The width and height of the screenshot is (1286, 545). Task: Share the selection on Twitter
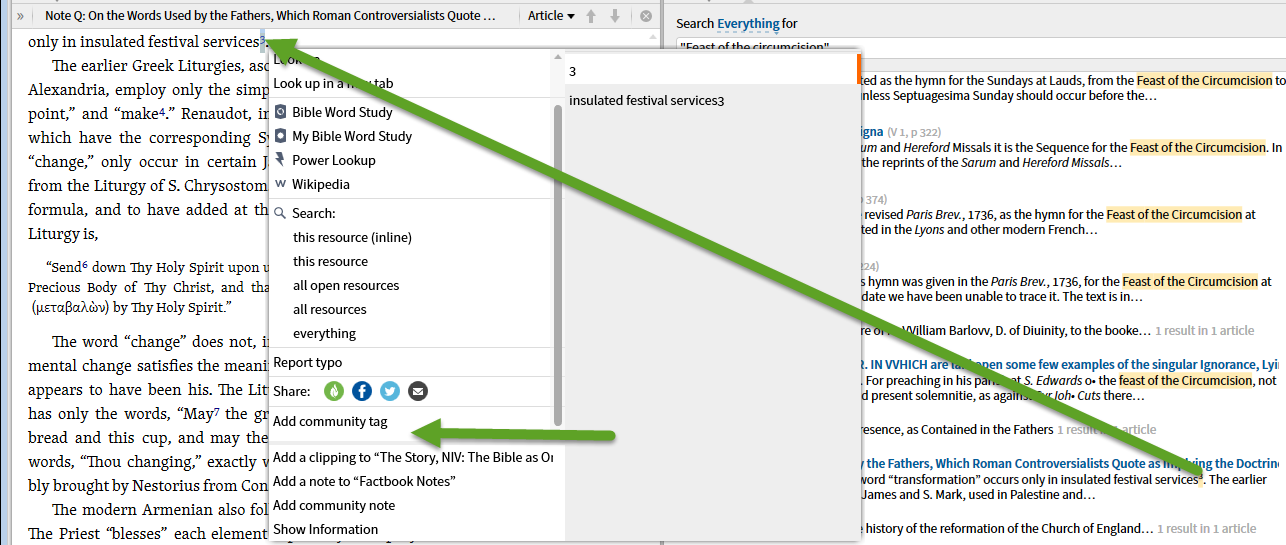click(390, 391)
